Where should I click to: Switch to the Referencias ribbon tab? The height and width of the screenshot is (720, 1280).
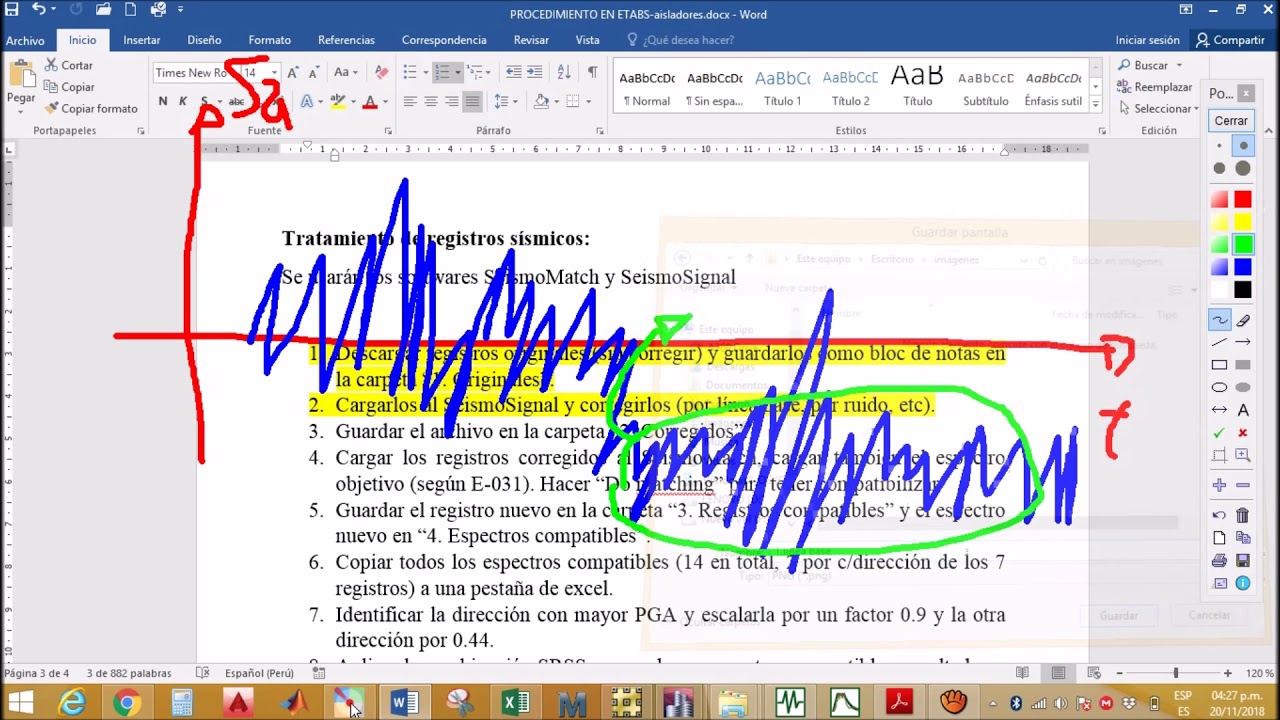click(346, 40)
